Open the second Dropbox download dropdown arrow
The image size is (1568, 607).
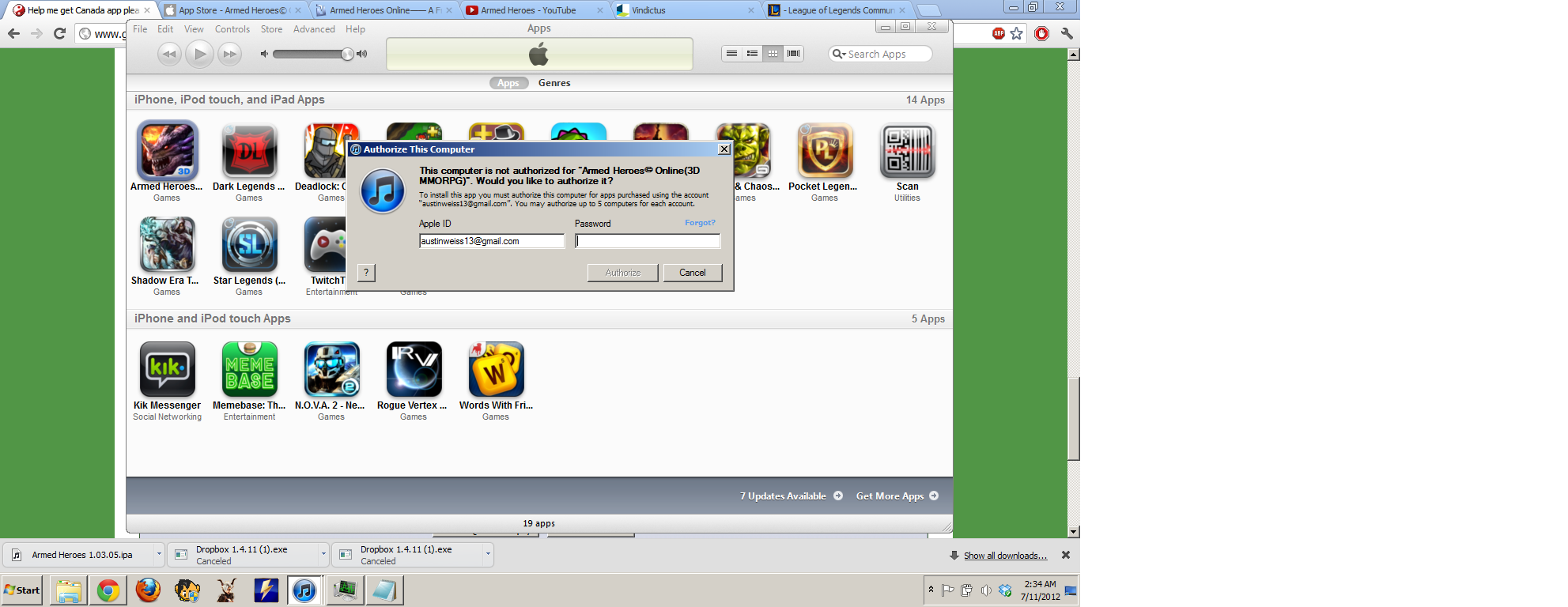coord(488,555)
